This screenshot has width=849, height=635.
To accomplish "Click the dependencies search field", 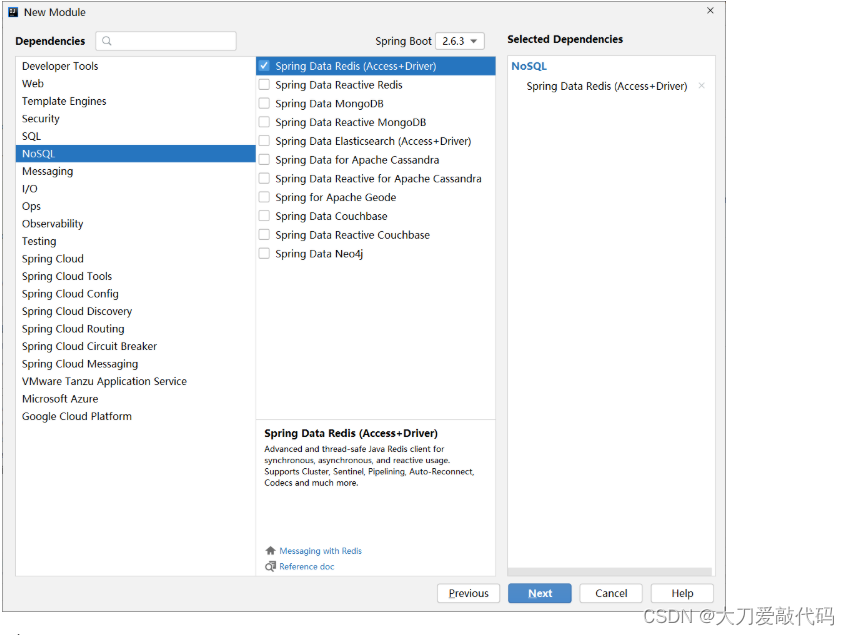I will 166,41.
